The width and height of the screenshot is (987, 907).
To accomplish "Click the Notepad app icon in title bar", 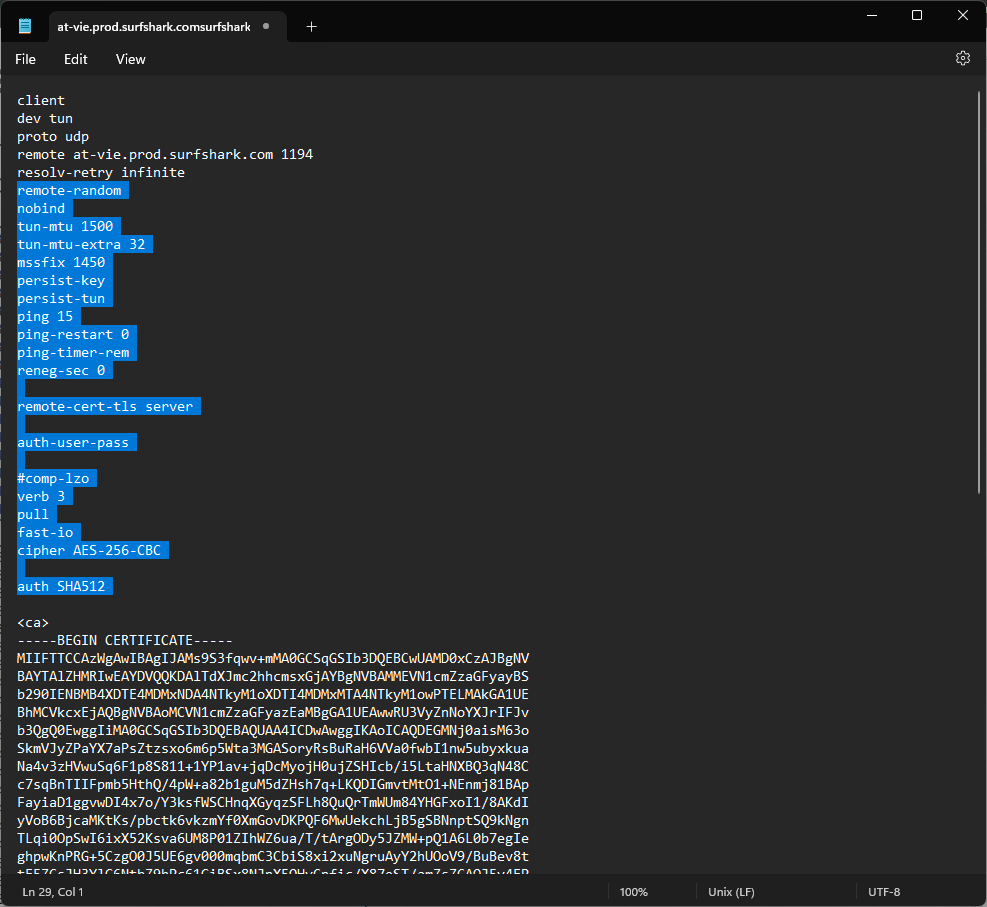I will pyautogui.click(x=25, y=27).
